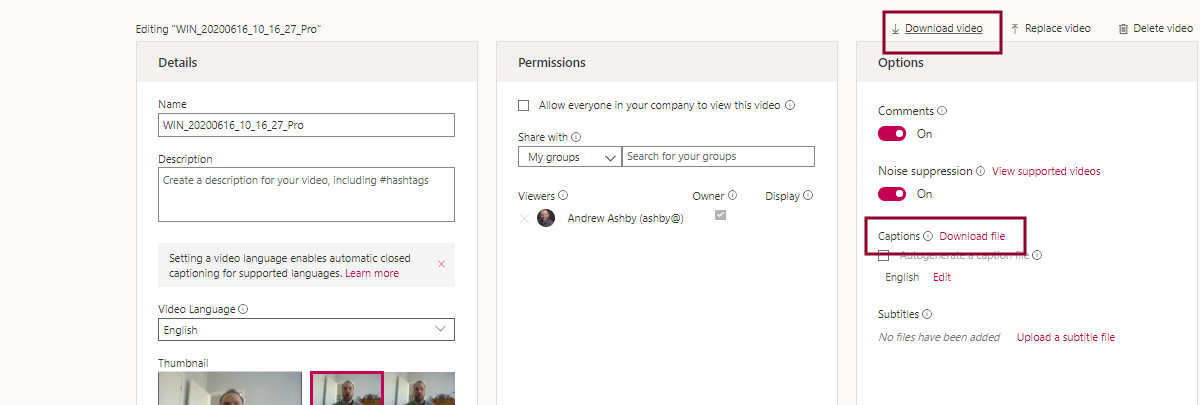Click the Download file captions link
Screen dimensions: 1200x405
click(972, 236)
